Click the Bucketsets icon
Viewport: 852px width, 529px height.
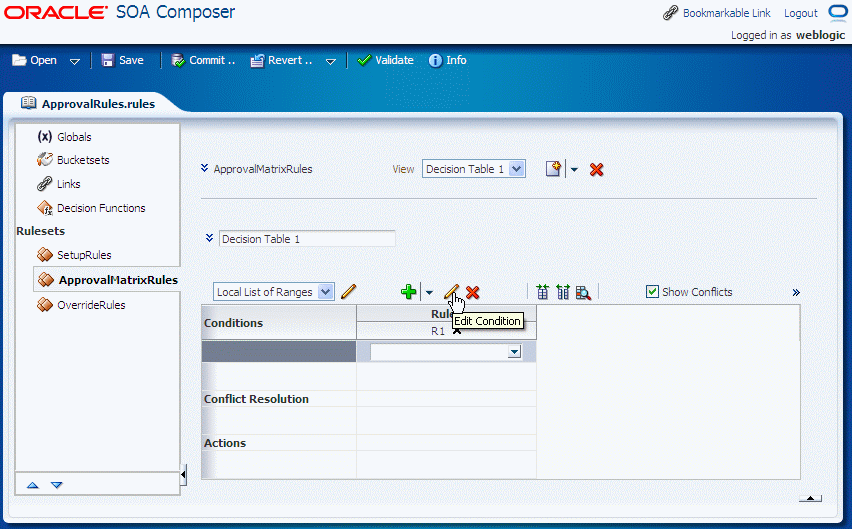pos(45,160)
